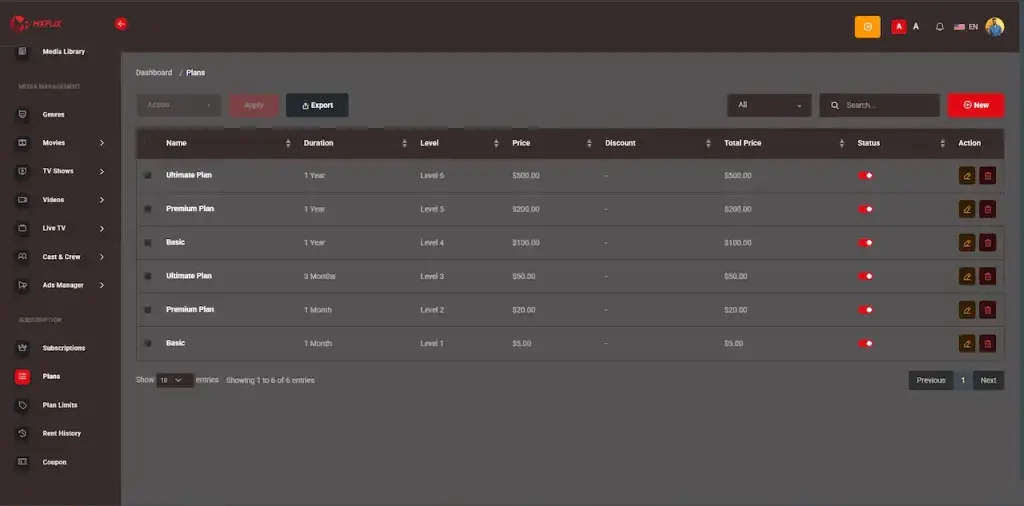The height and width of the screenshot is (506, 1024).
Task: Open the notifications bell
Action: click(x=939, y=27)
